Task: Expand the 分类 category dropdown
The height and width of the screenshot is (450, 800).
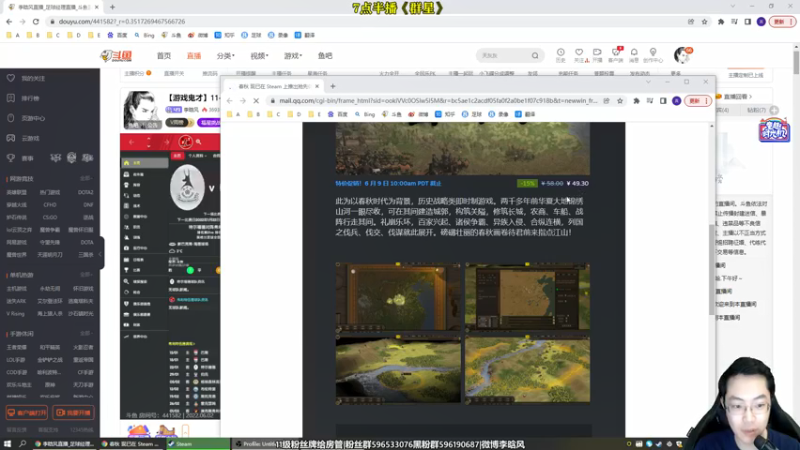Action: [x=226, y=56]
